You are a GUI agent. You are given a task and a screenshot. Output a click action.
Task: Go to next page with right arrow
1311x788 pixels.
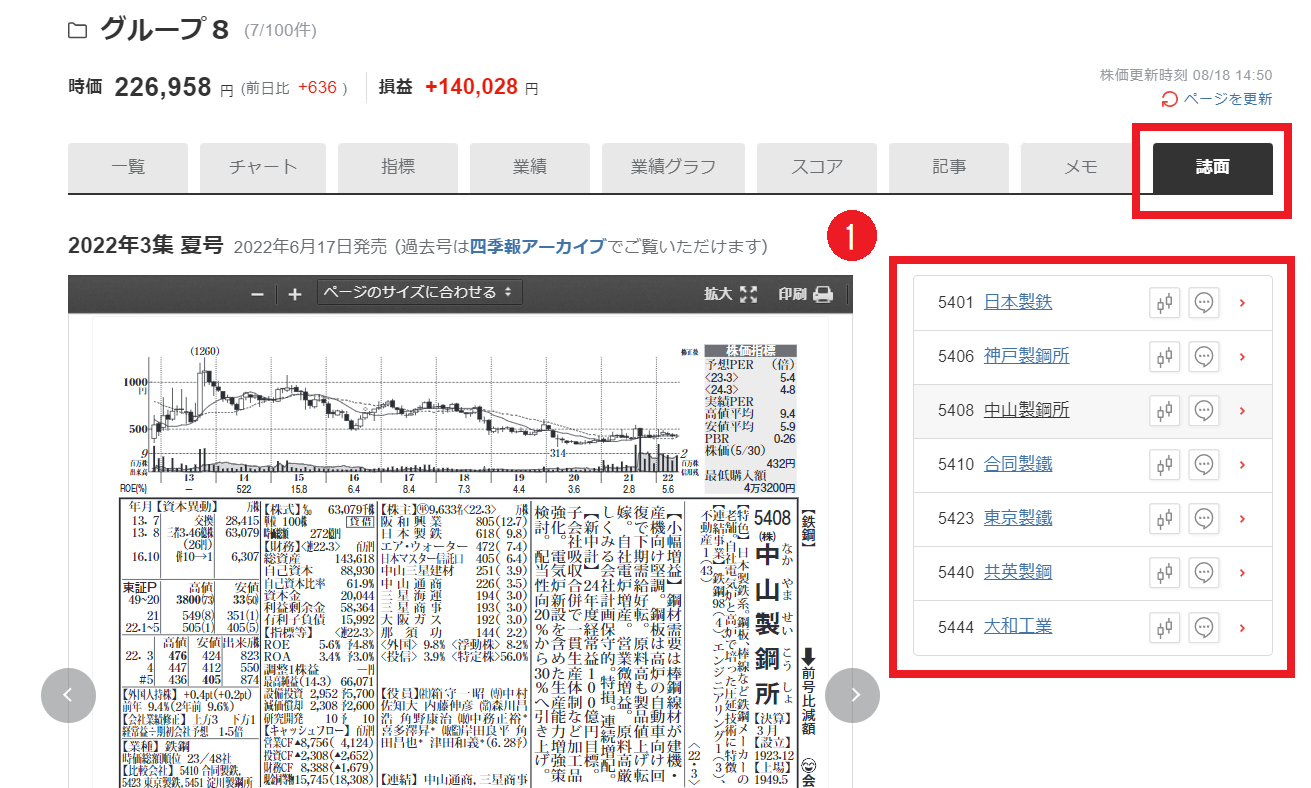click(853, 695)
